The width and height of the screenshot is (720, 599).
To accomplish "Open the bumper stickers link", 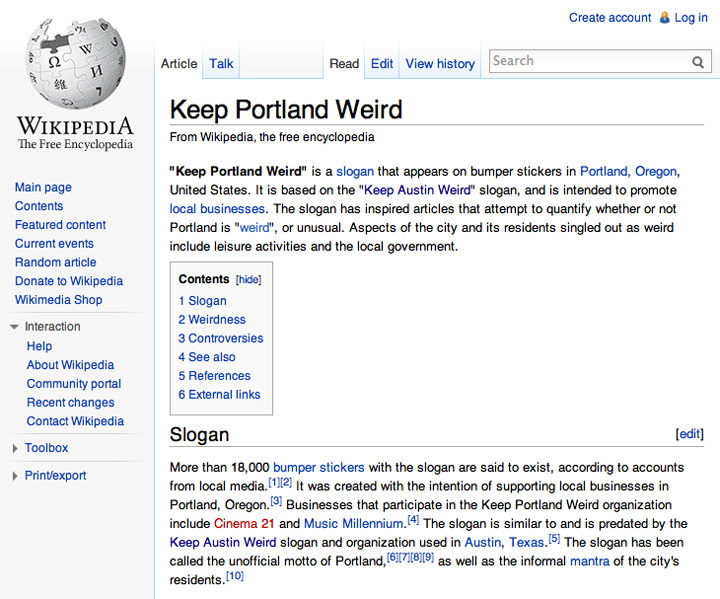I will (319, 468).
